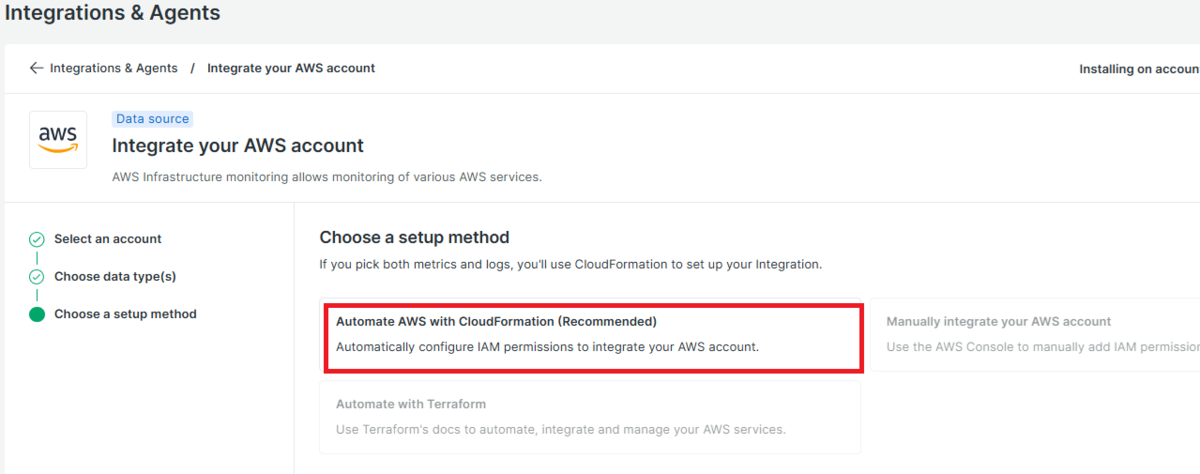Click the AWS logo tile
This screenshot has height=474, width=1200.
pyautogui.click(x=58, y=139)
